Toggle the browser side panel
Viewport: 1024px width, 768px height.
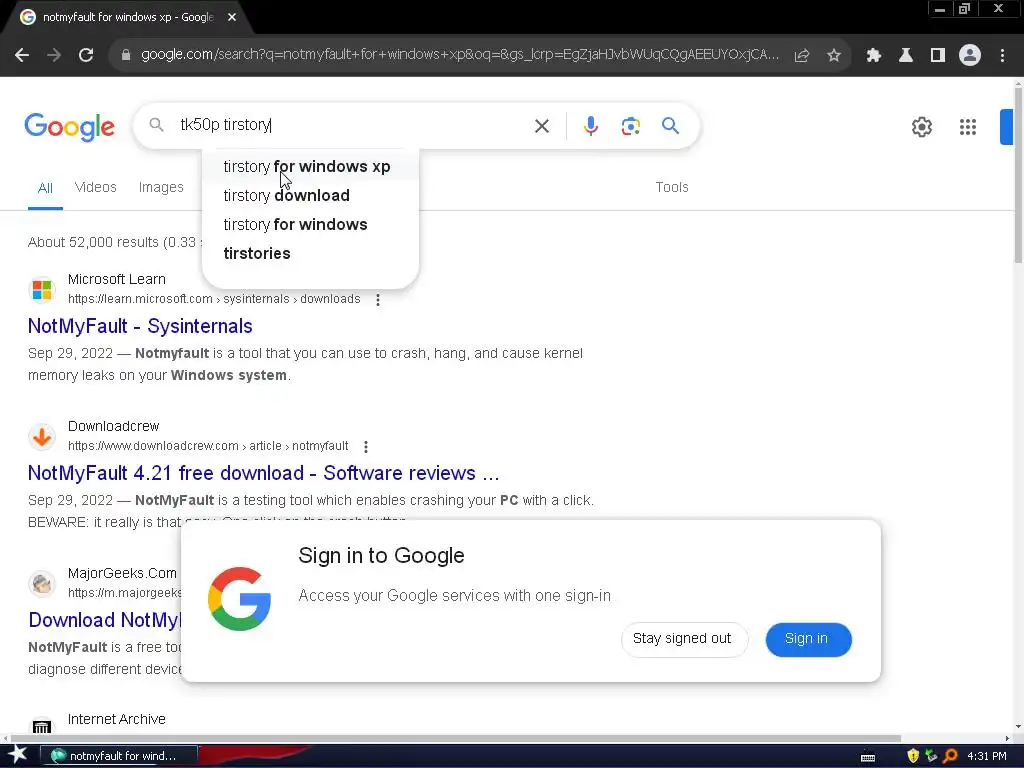tap(937, 56)
